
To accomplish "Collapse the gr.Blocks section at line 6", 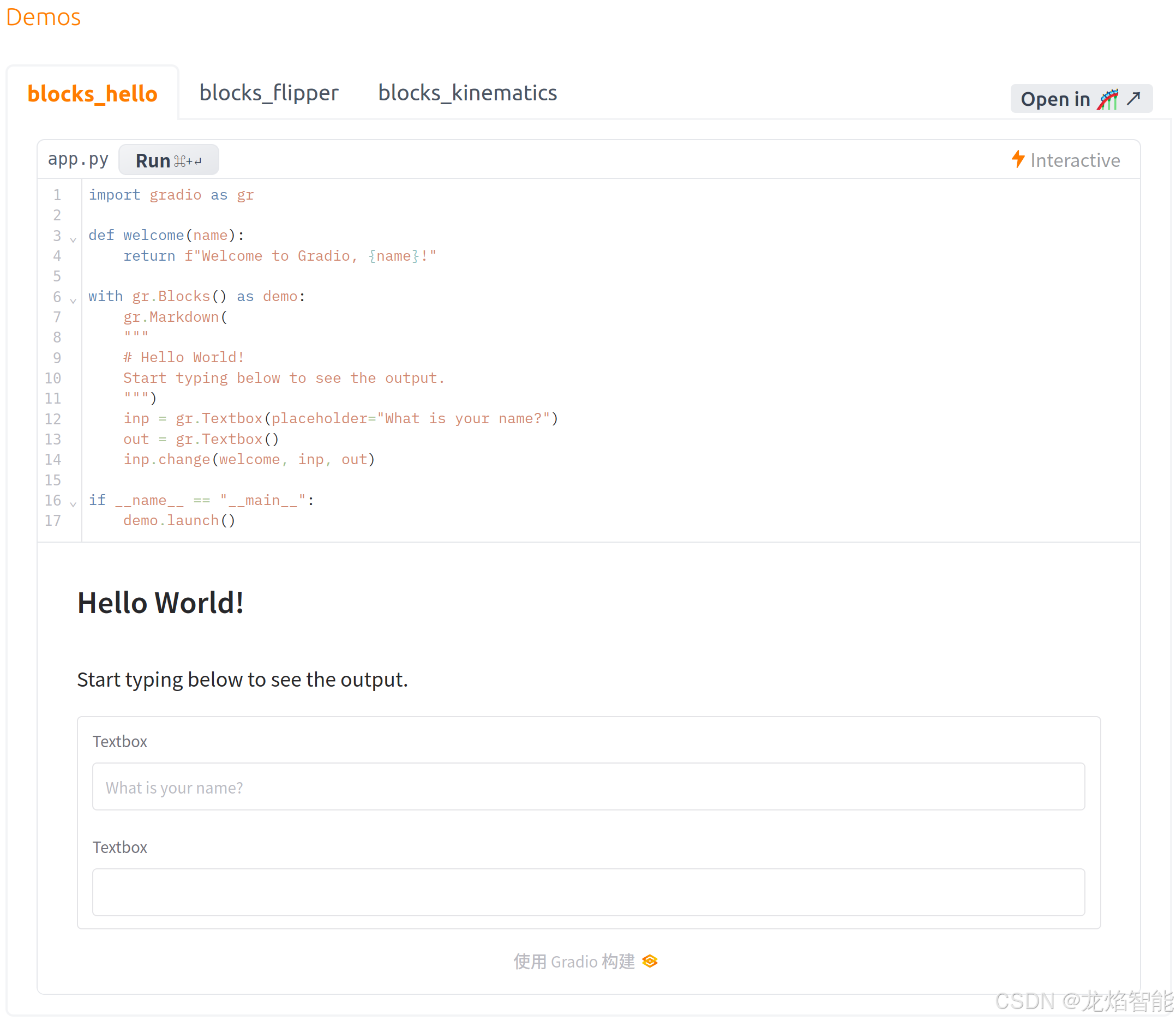I will [73, 301].
